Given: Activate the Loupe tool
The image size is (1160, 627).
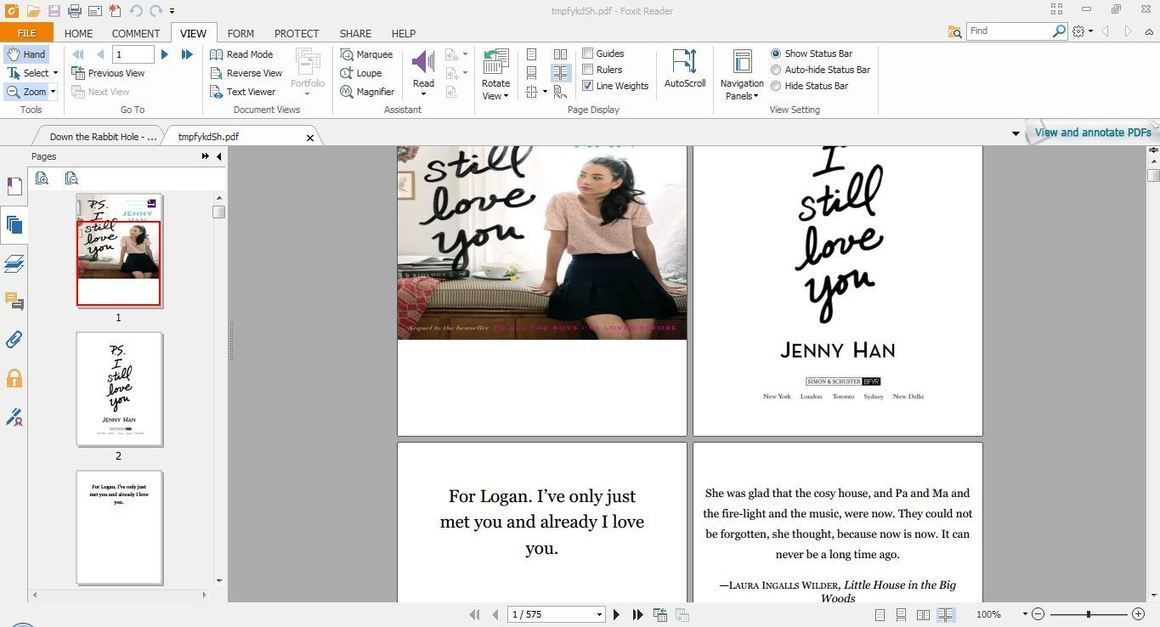Looking at the screenshot, I should (x=368, y=72).
